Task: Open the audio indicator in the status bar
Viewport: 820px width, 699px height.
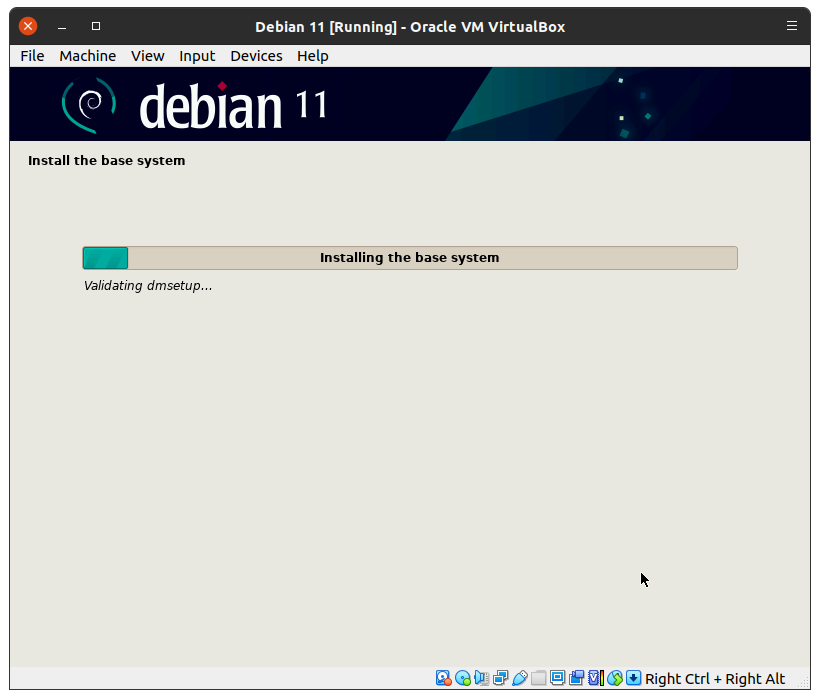Action: [482, 678]
